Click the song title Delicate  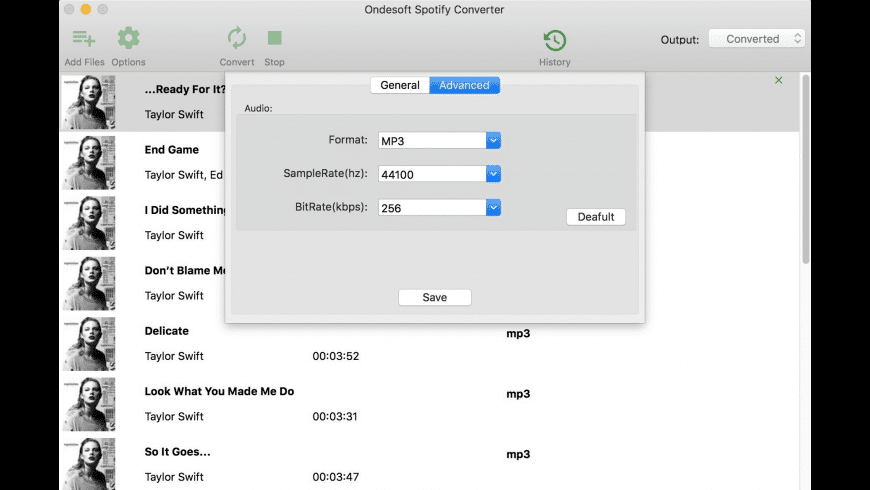tap(166, 331)
